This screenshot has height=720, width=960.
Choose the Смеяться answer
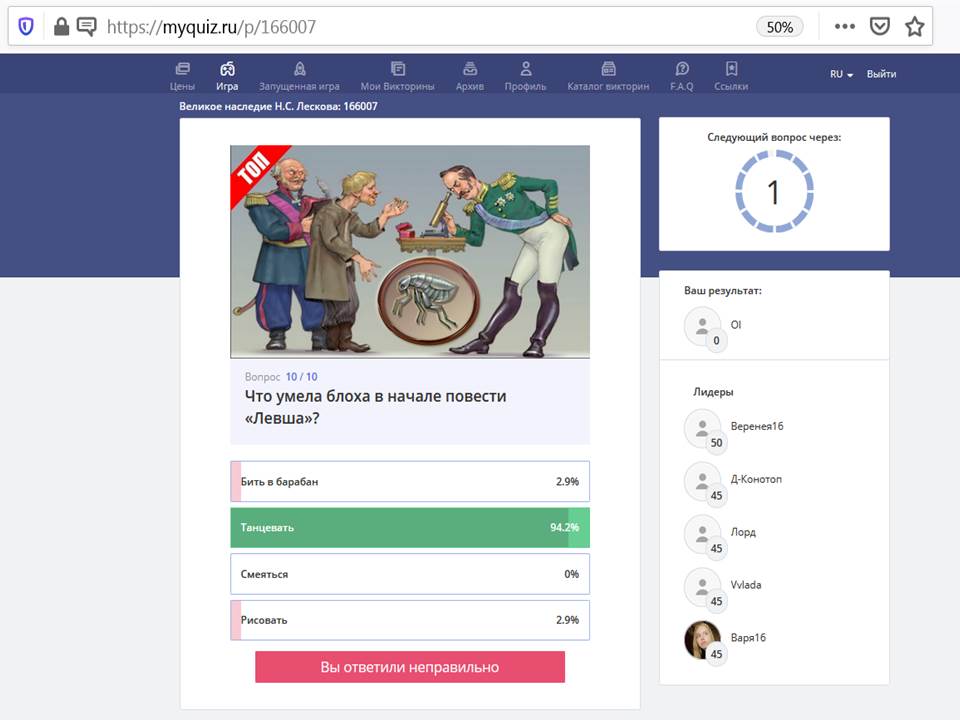pyautogui.click(x=409, y=574)
